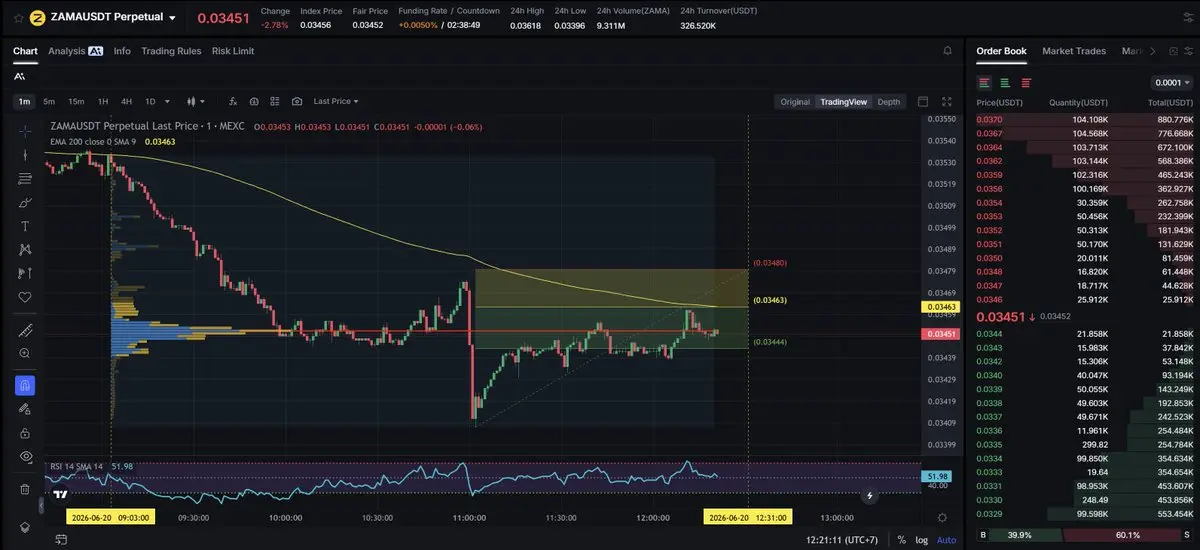
Task: Open the chart timezone 12:21:11 (UTC+7)
Action: point(842,539)
